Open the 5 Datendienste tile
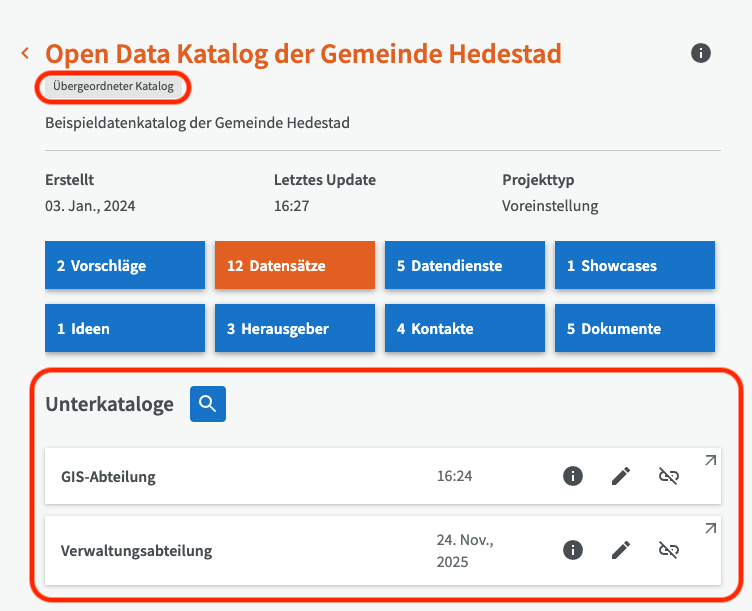Image resolution: width=752 pixels, height=611 pixels. click(465, 265)
